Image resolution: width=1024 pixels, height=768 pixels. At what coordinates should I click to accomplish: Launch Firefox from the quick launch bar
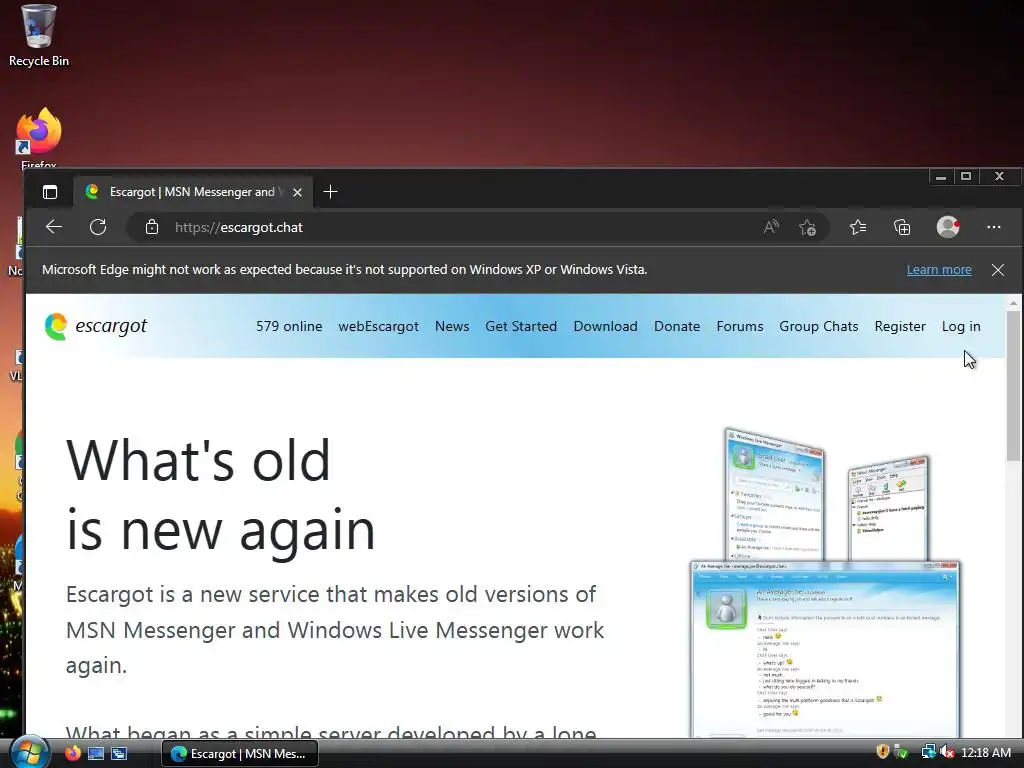[x=72, y=753]
